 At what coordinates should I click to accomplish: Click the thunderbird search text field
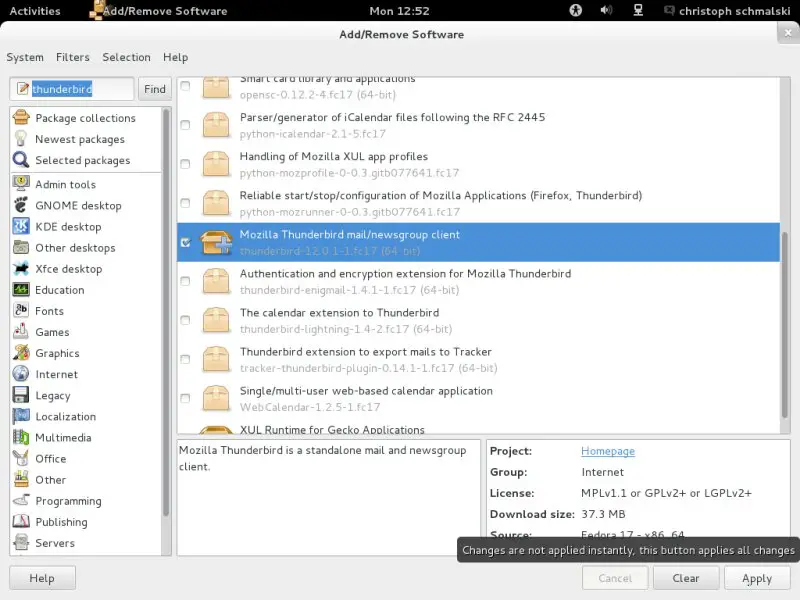71,89
